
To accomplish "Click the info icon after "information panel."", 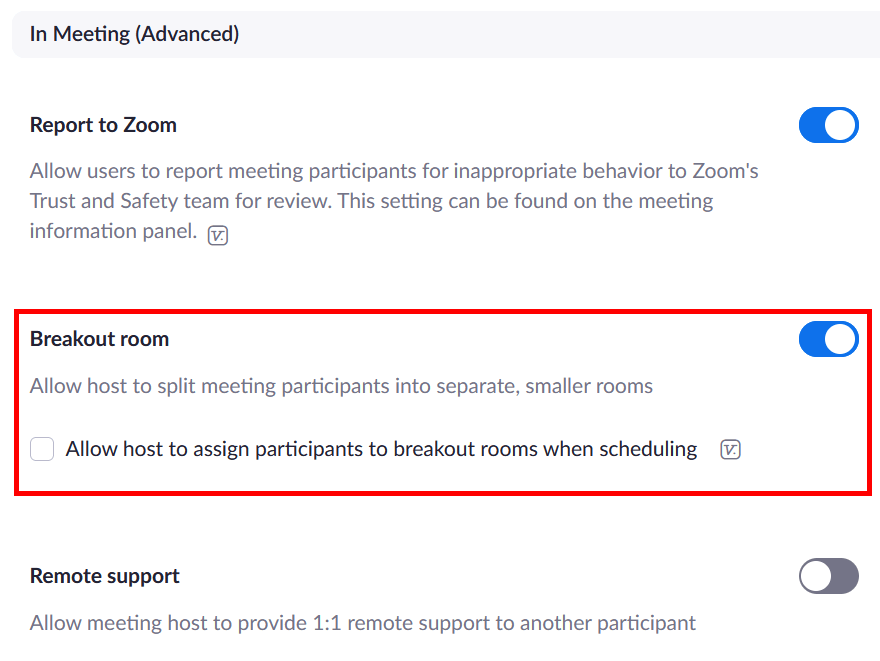I will (217, 236).
